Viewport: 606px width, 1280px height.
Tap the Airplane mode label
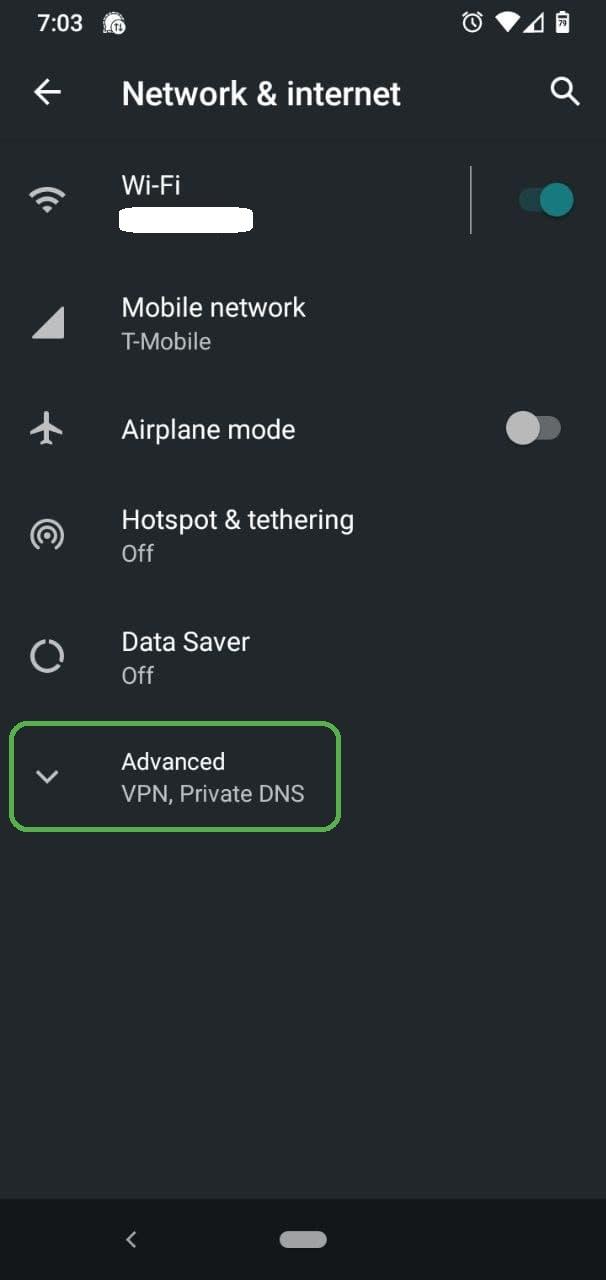pos(208,430)
